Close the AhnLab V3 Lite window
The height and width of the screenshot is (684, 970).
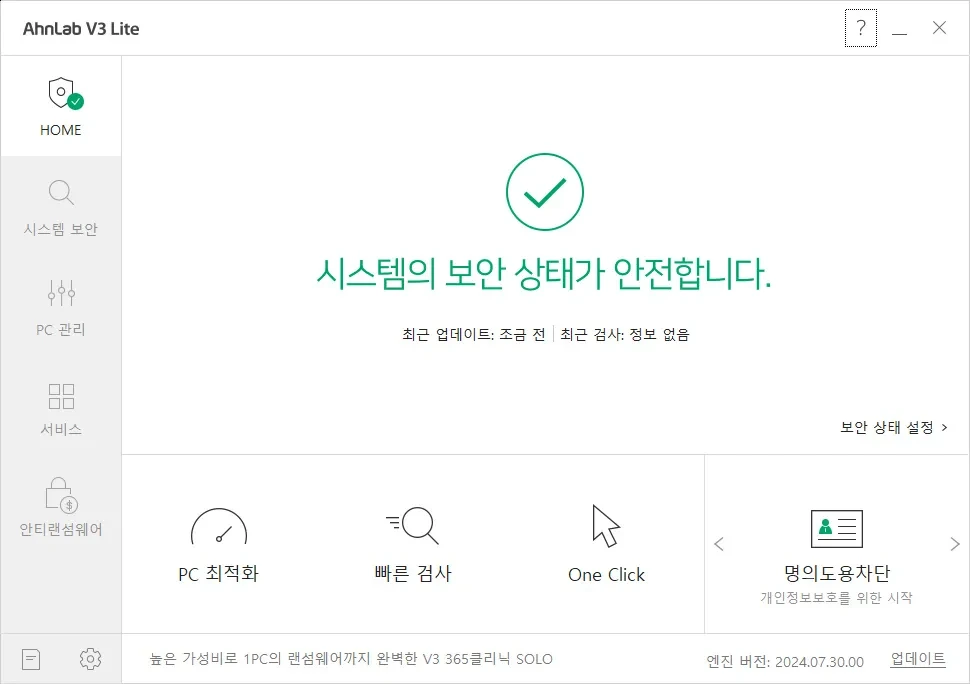[939, 28]
